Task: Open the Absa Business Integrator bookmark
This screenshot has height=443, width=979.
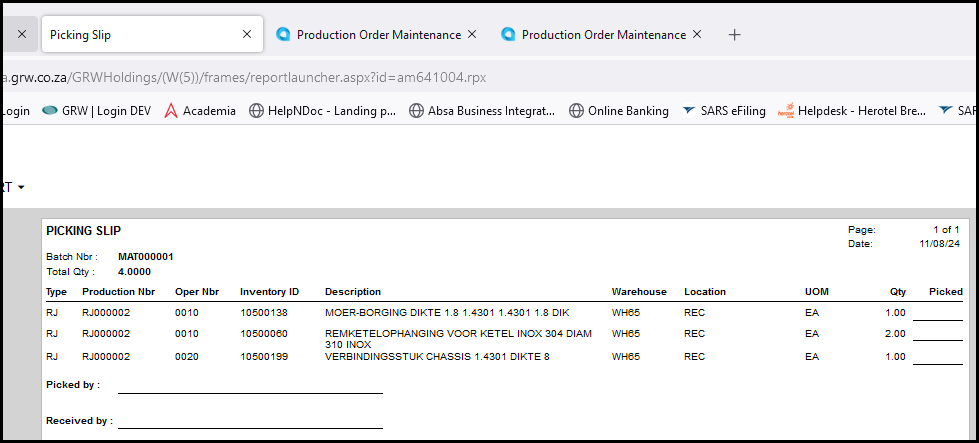Action: coord(482,111)
